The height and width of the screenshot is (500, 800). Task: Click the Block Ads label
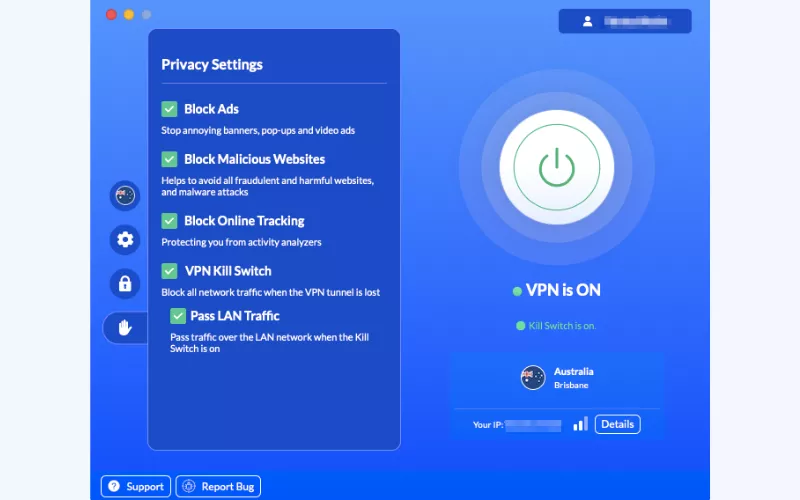tap(211, 109)
